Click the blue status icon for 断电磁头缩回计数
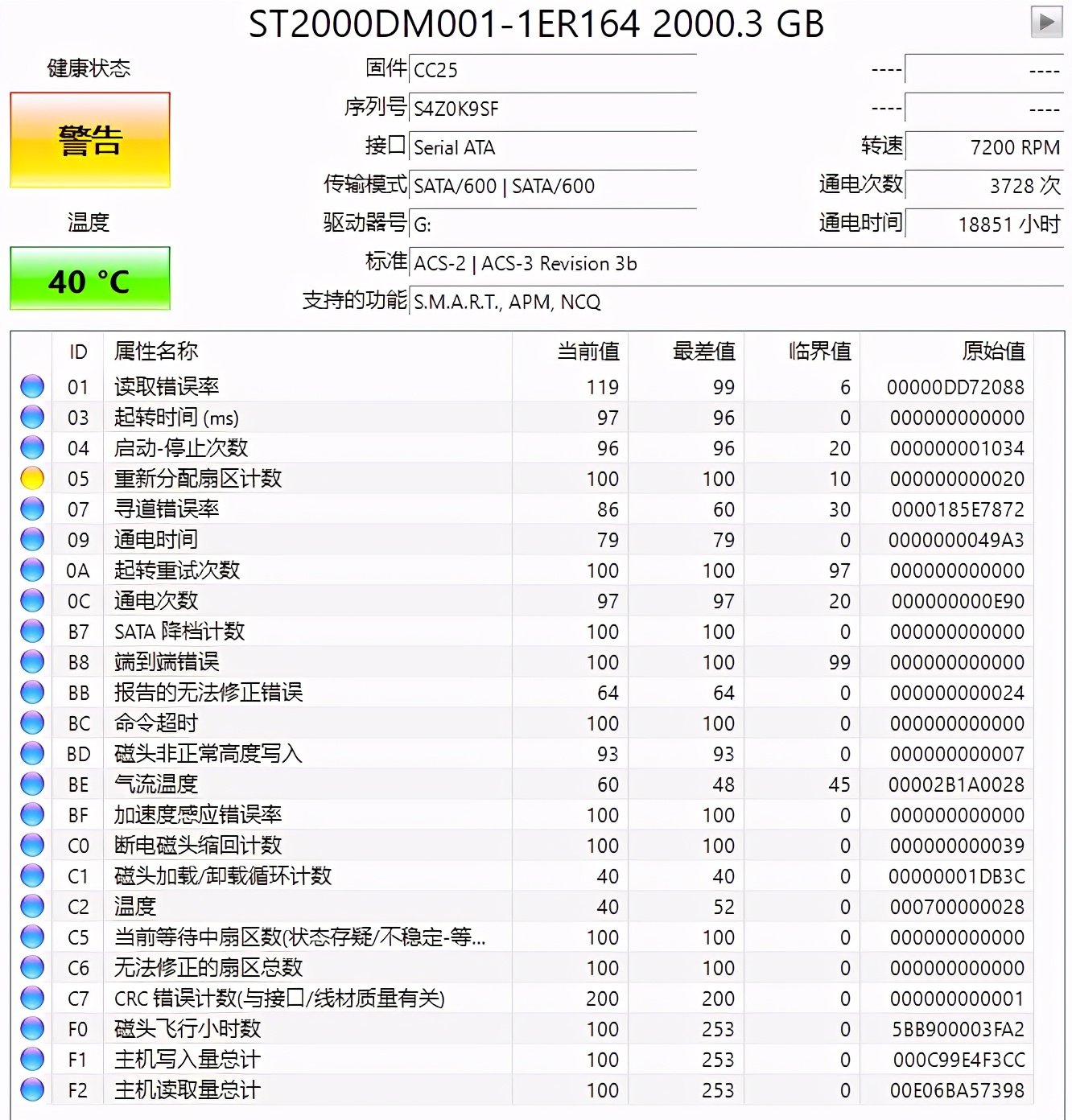This screenshot has width=1072, height=1120. (x=32, y=846)
